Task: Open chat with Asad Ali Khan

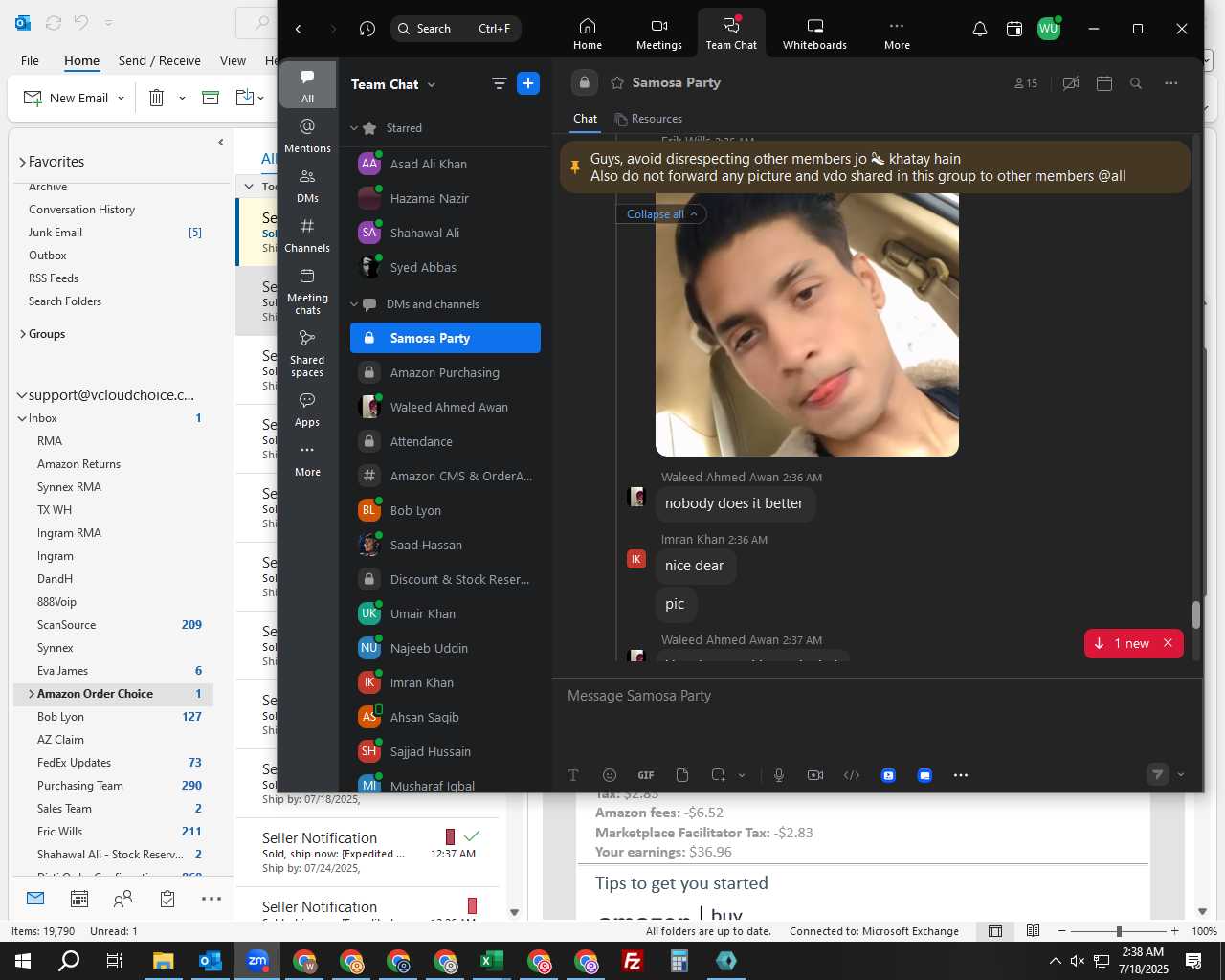Action: point(445,164)
